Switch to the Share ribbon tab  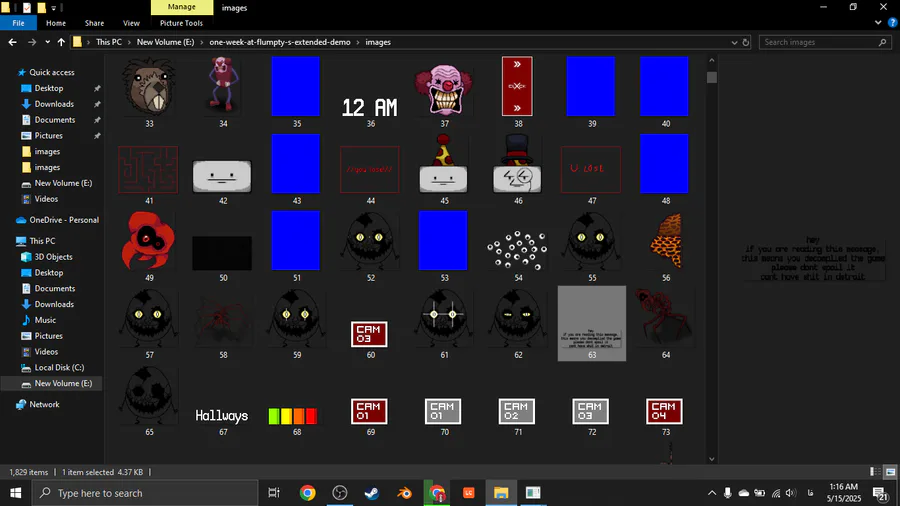pos(94,23)
